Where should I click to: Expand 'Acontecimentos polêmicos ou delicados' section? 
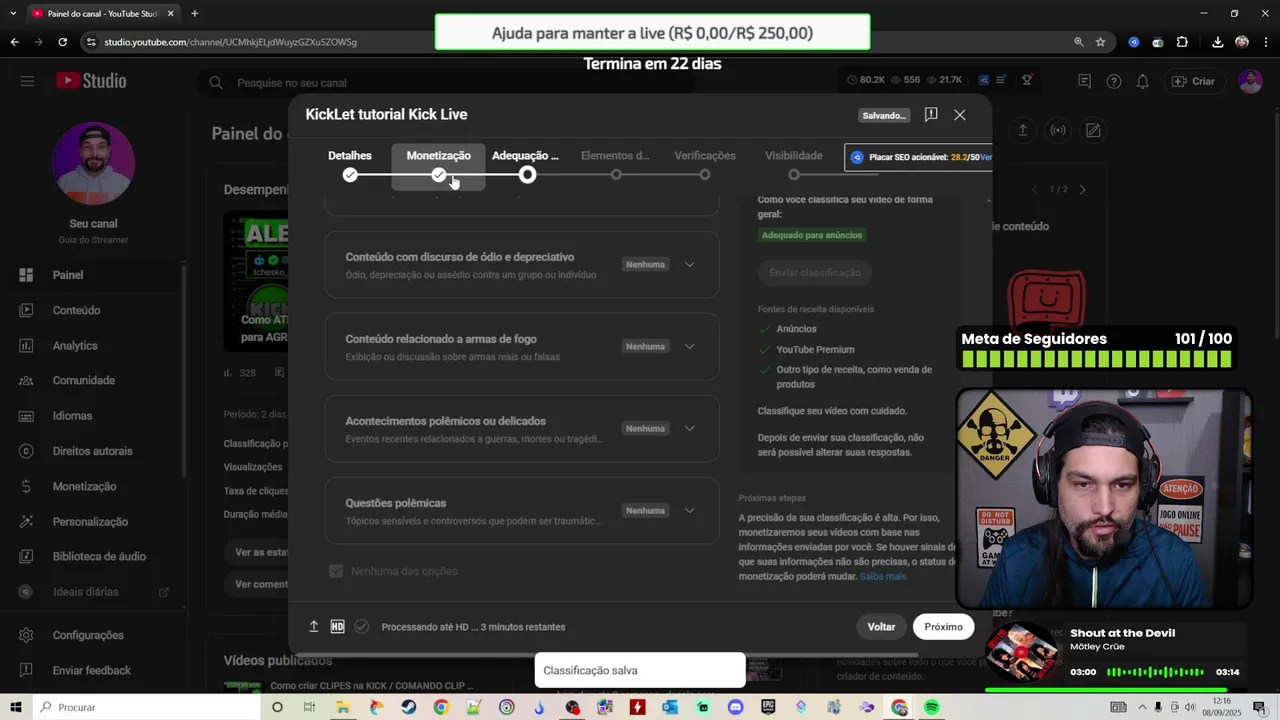click(689, 428)
